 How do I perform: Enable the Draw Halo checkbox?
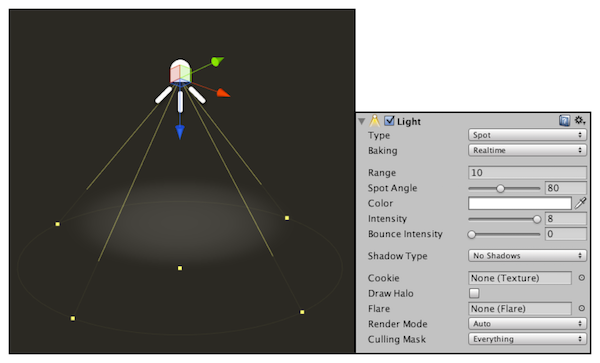(x=474, y=293)
